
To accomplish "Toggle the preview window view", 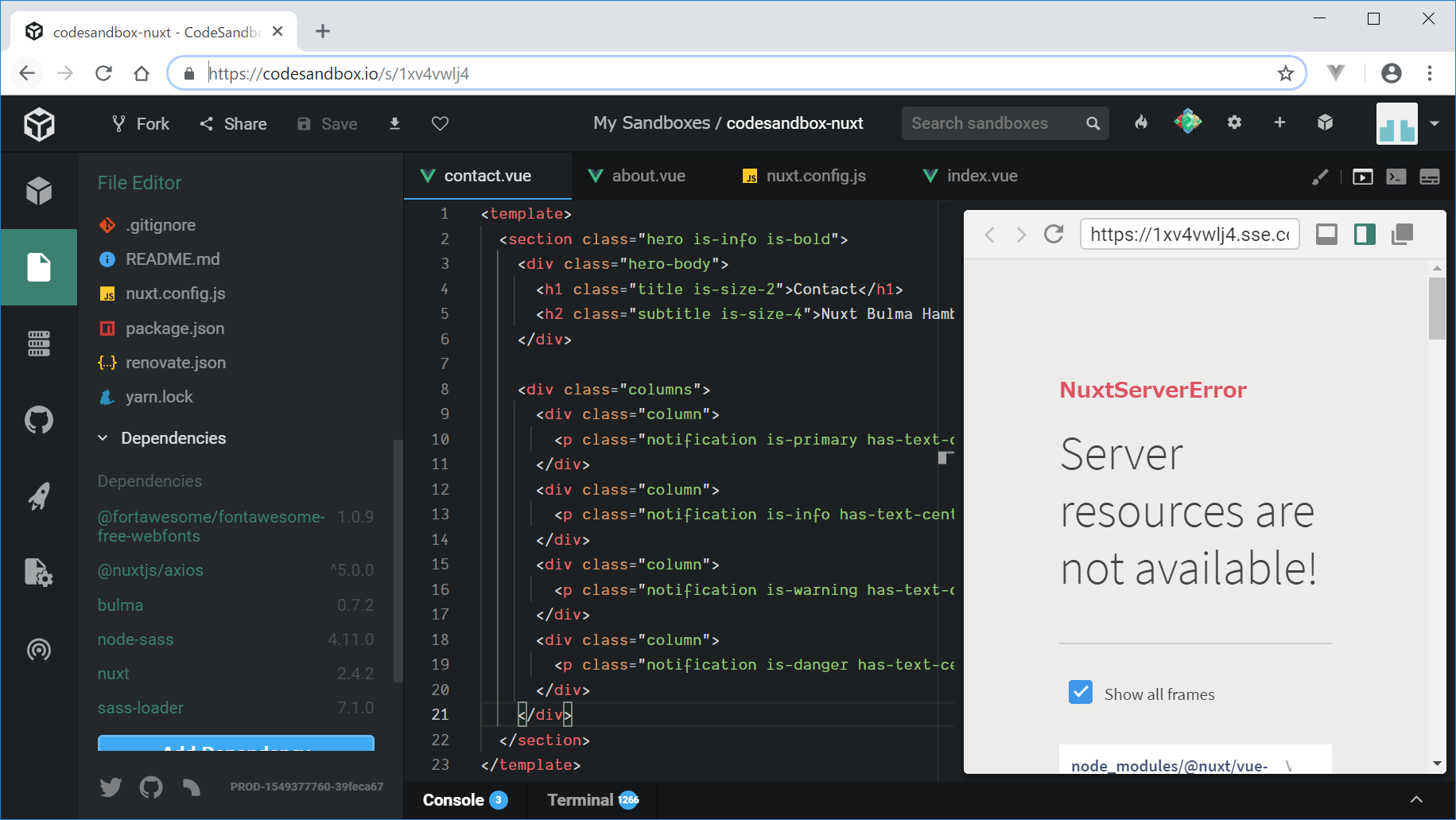I will coord(1362,177).
